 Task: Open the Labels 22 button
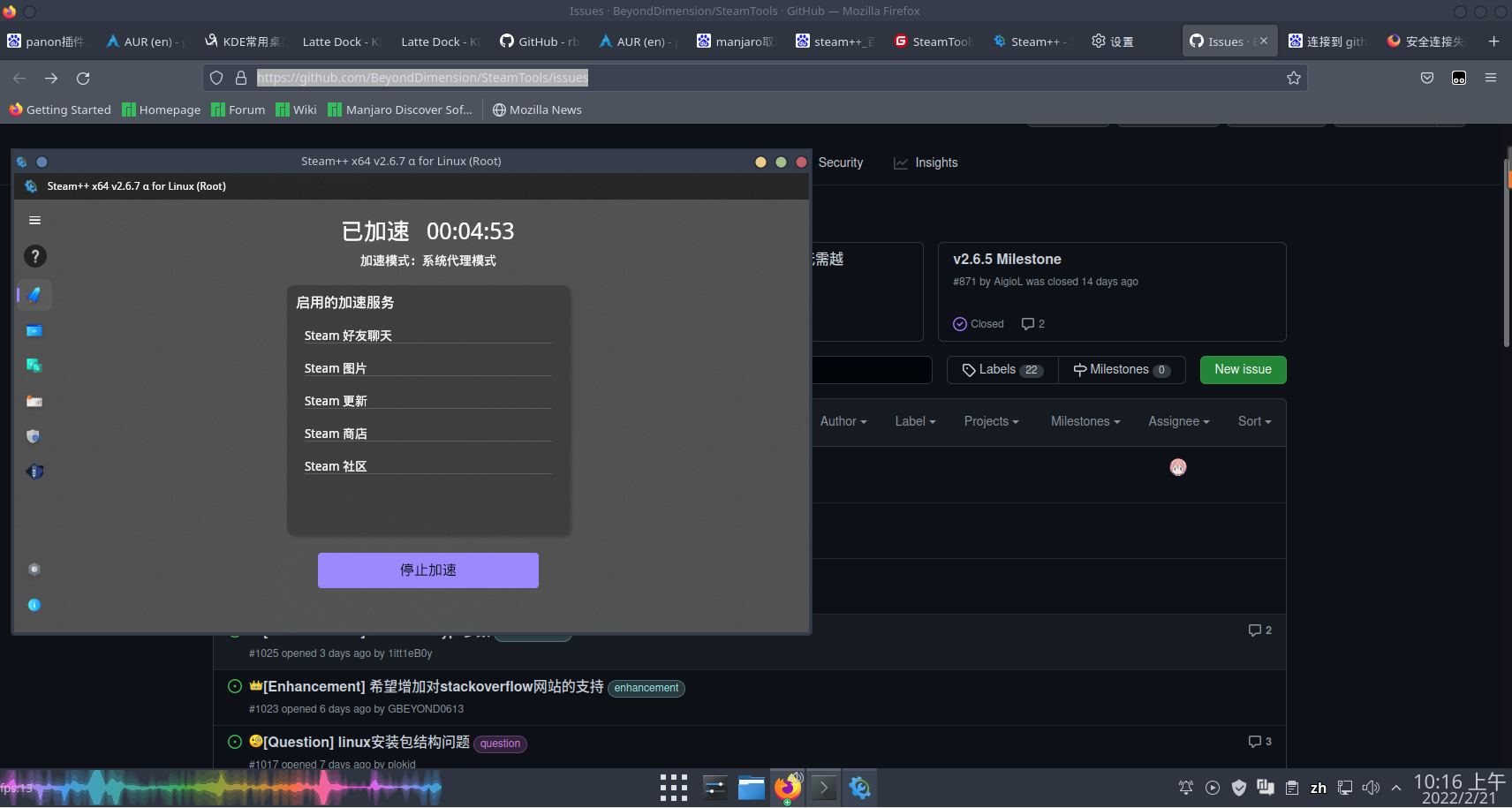[1002, 370]
